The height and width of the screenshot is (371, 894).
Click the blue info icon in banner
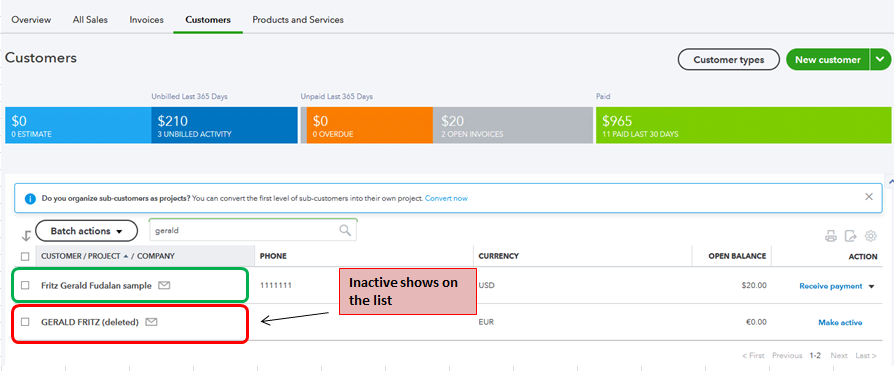(x=31, y=199)
